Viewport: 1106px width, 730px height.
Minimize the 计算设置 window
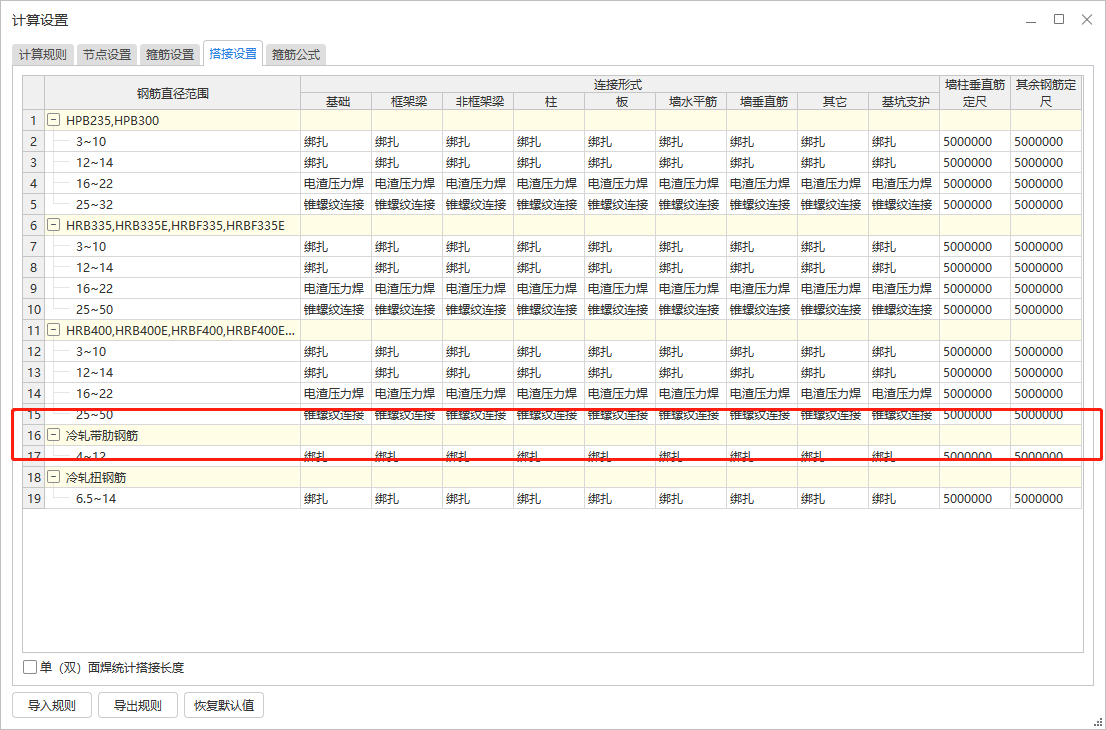click(x=1031, y=20)
